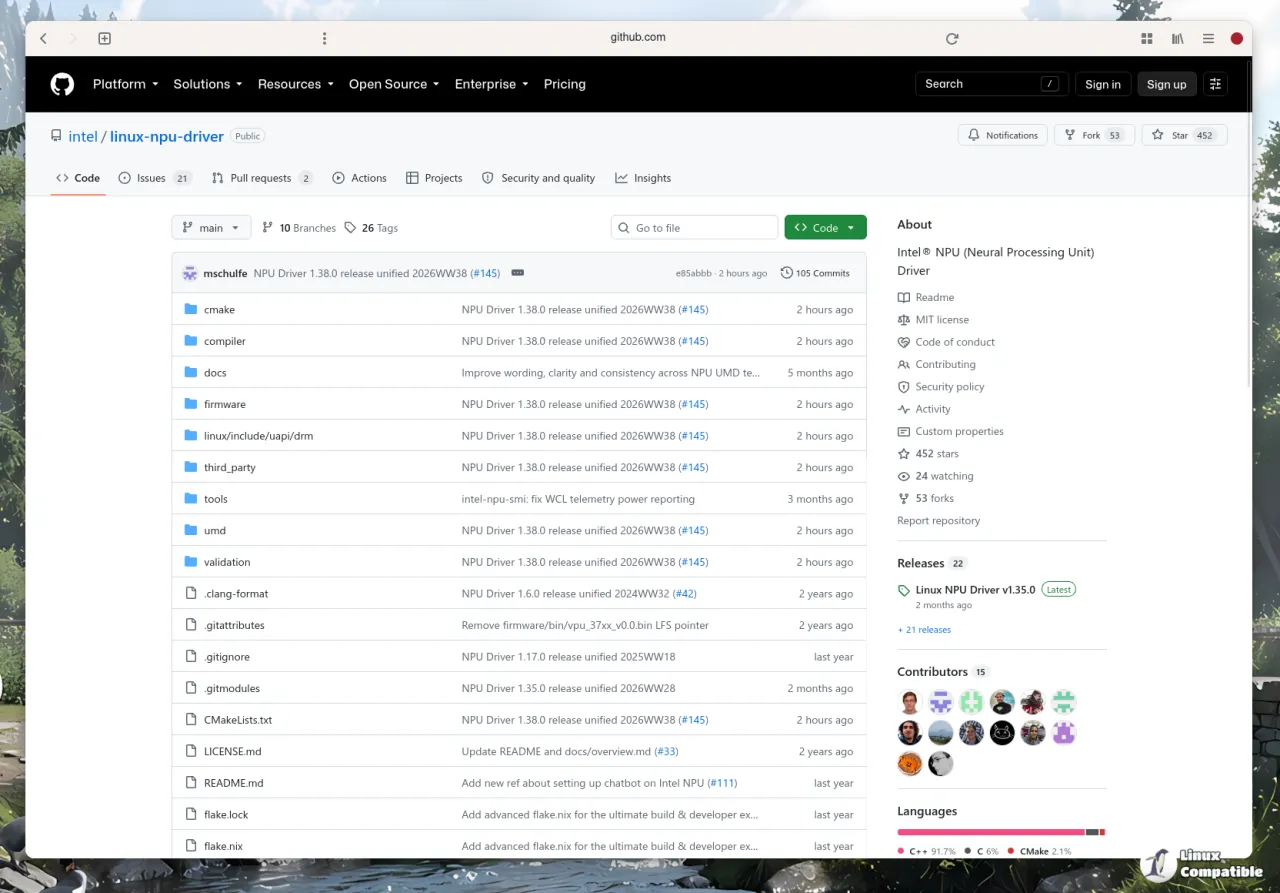The image size is (1280, 893).
Task: Expand the Resources menu
Action: click(295, 84)
